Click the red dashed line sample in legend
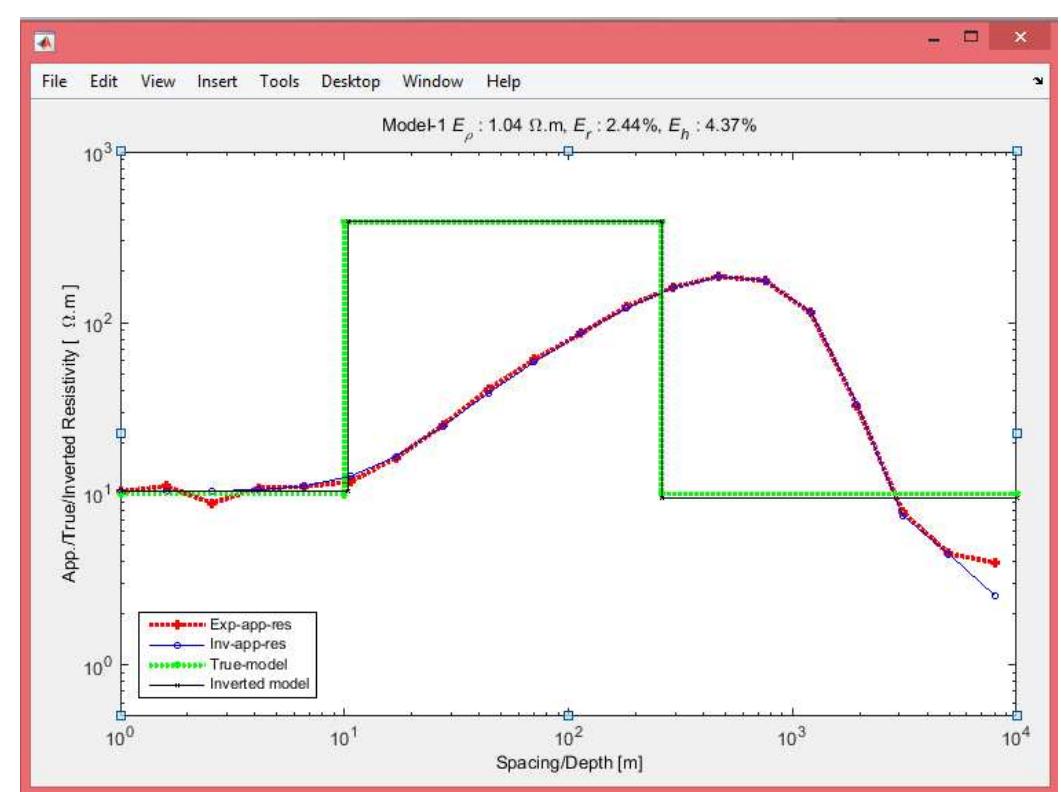 (177, 625)
